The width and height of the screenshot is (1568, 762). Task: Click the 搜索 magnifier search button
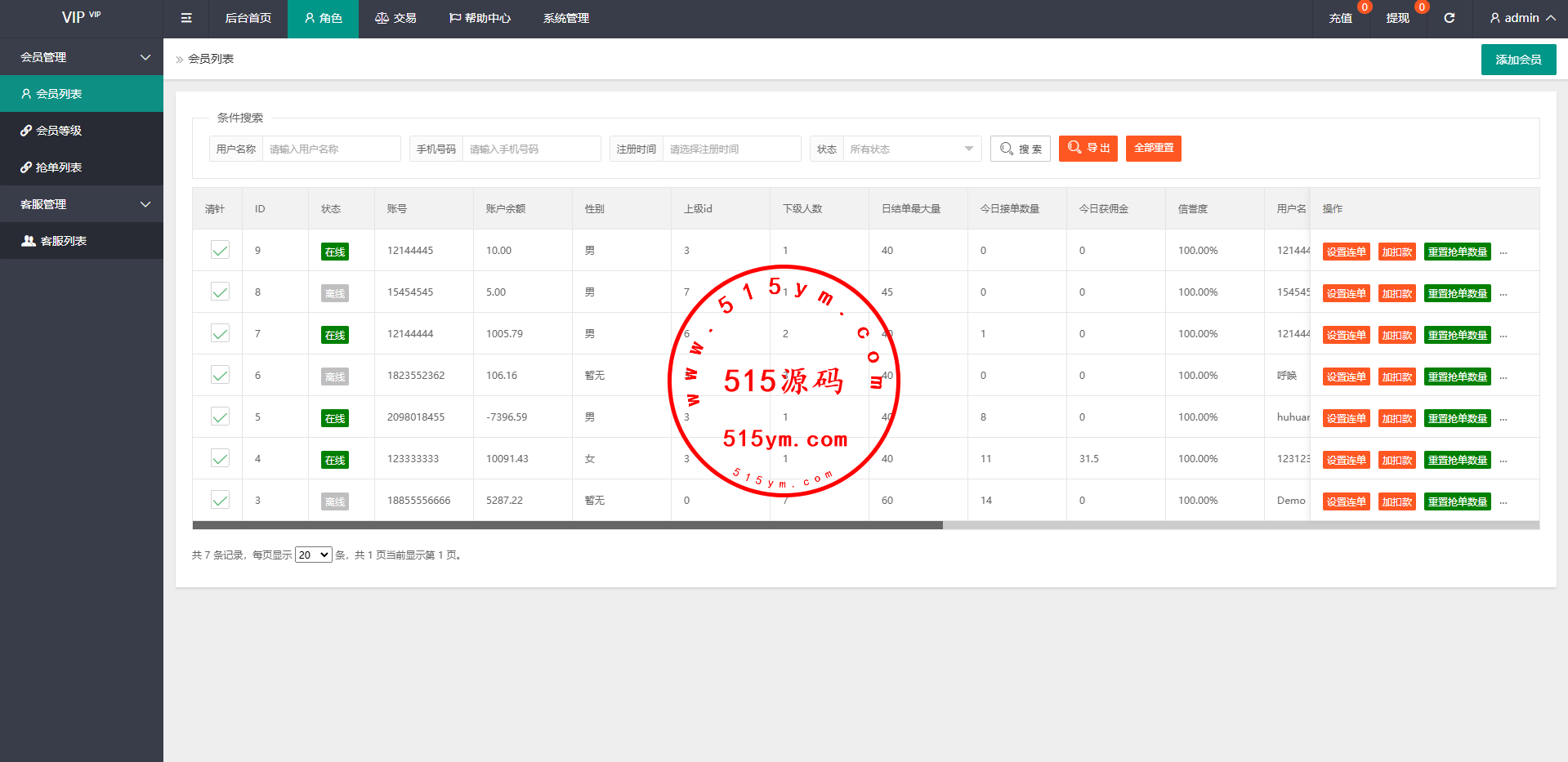1020,149
